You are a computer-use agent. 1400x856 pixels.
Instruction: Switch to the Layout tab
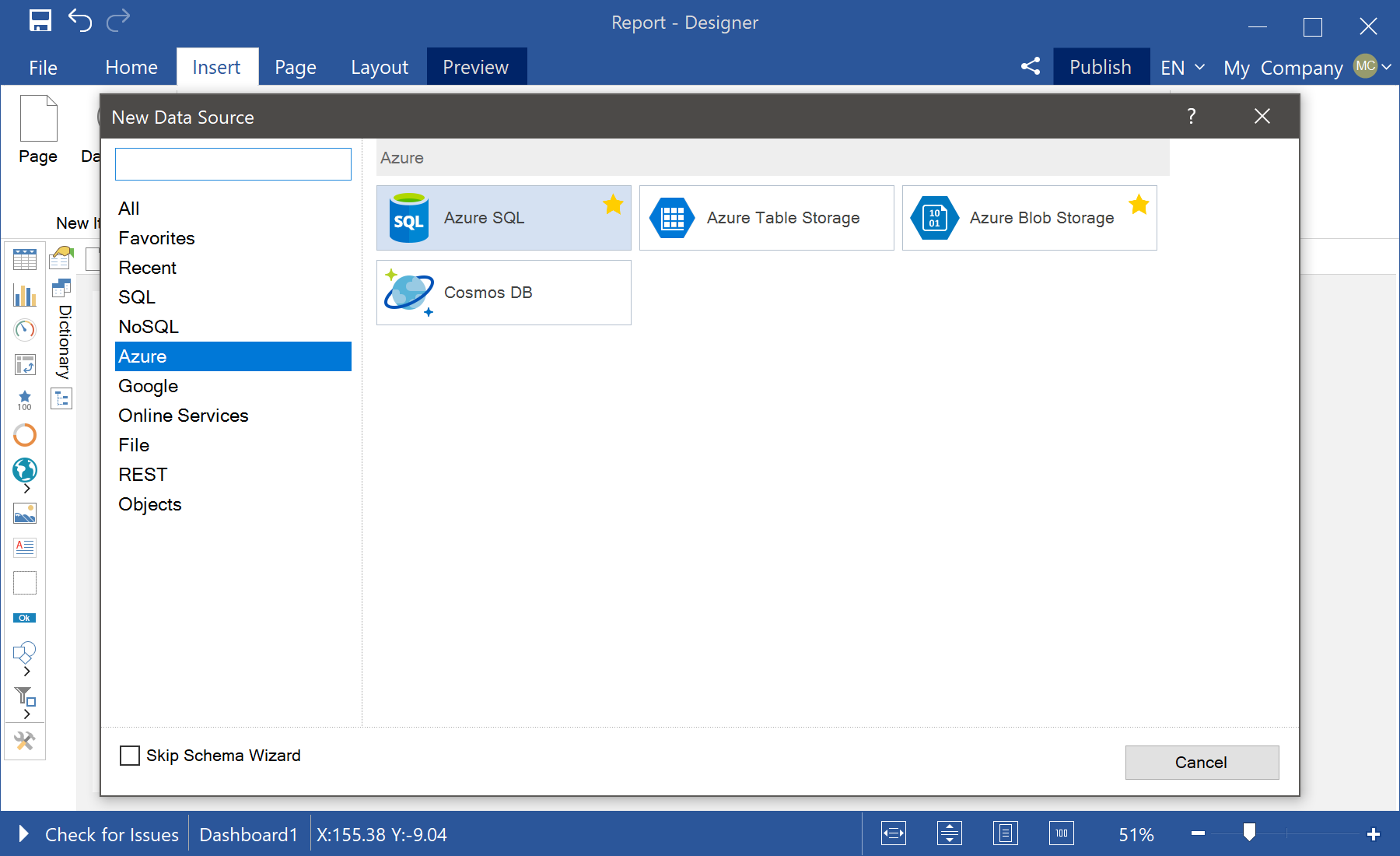[x=380, y=68]
